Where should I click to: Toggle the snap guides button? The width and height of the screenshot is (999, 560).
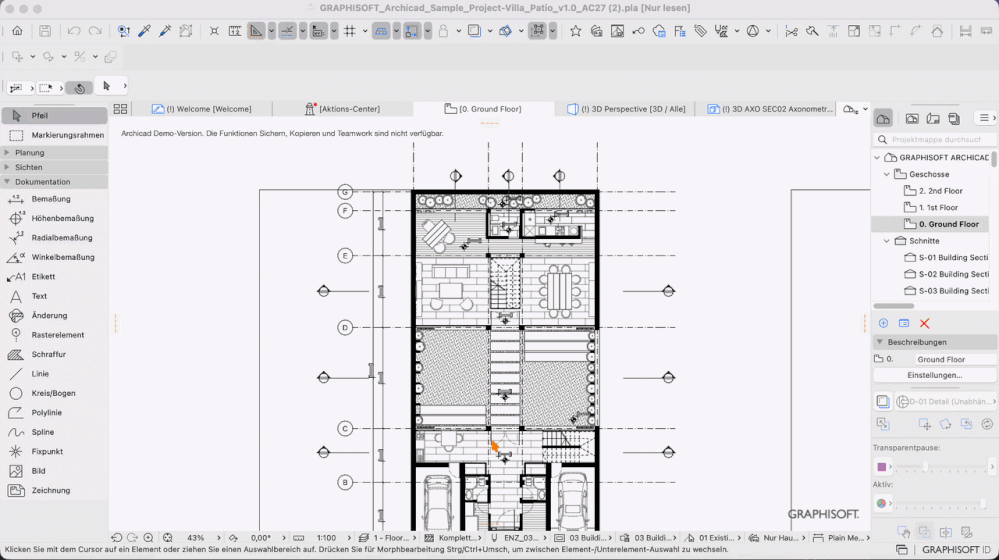(287, 31)
